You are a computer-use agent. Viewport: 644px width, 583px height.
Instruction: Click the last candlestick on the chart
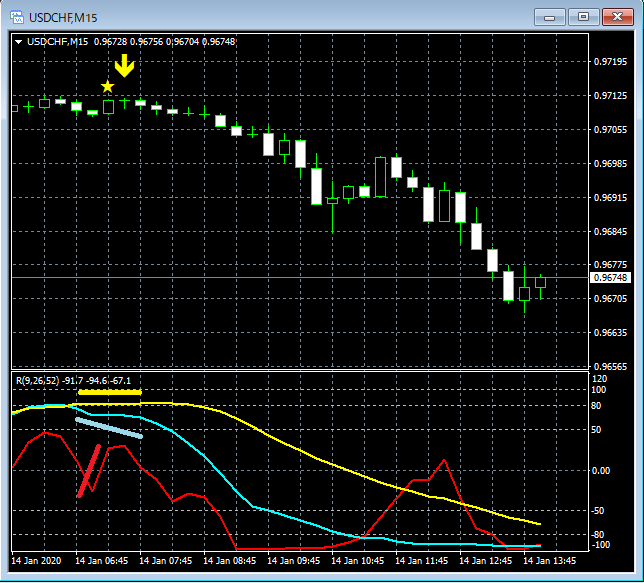(x=540, y=286)
